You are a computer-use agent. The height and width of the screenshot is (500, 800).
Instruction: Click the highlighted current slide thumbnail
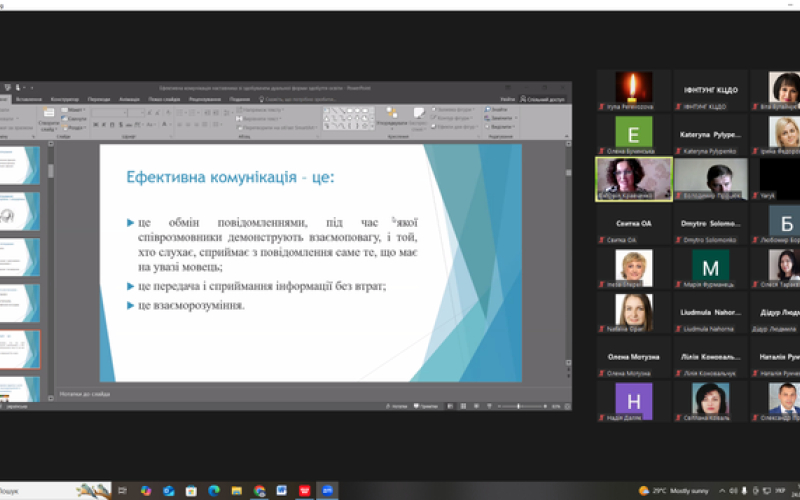19,349
